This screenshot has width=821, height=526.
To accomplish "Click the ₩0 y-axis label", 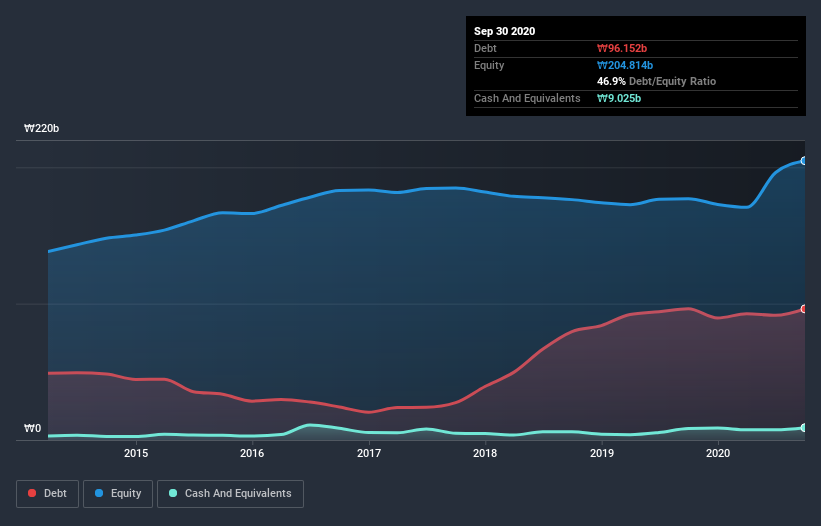I will (x=32, y=428).
